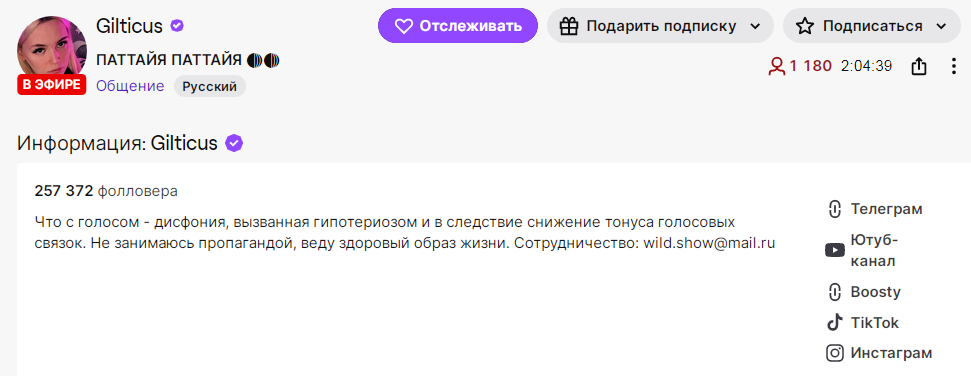971x376 pixels.
Task: Click the star icon in Подписаться button
Action: pos(804,26)
